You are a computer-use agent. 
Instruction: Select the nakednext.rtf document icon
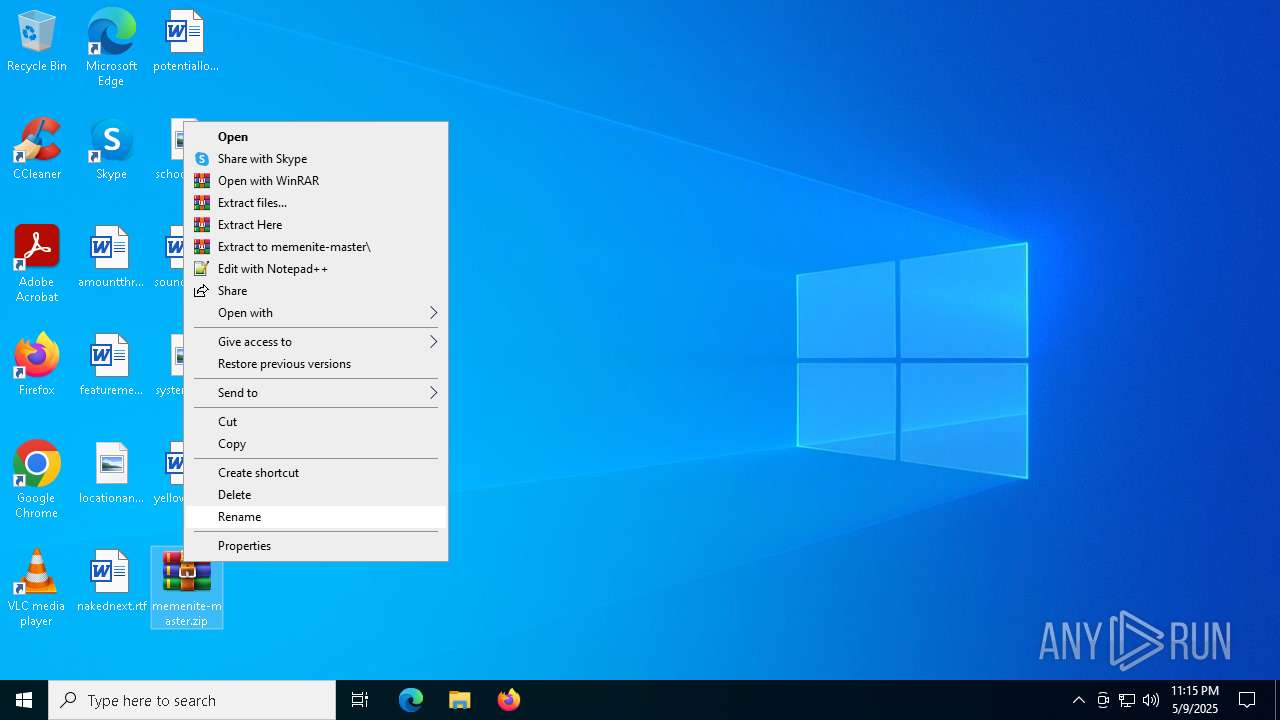coord(111,581)
